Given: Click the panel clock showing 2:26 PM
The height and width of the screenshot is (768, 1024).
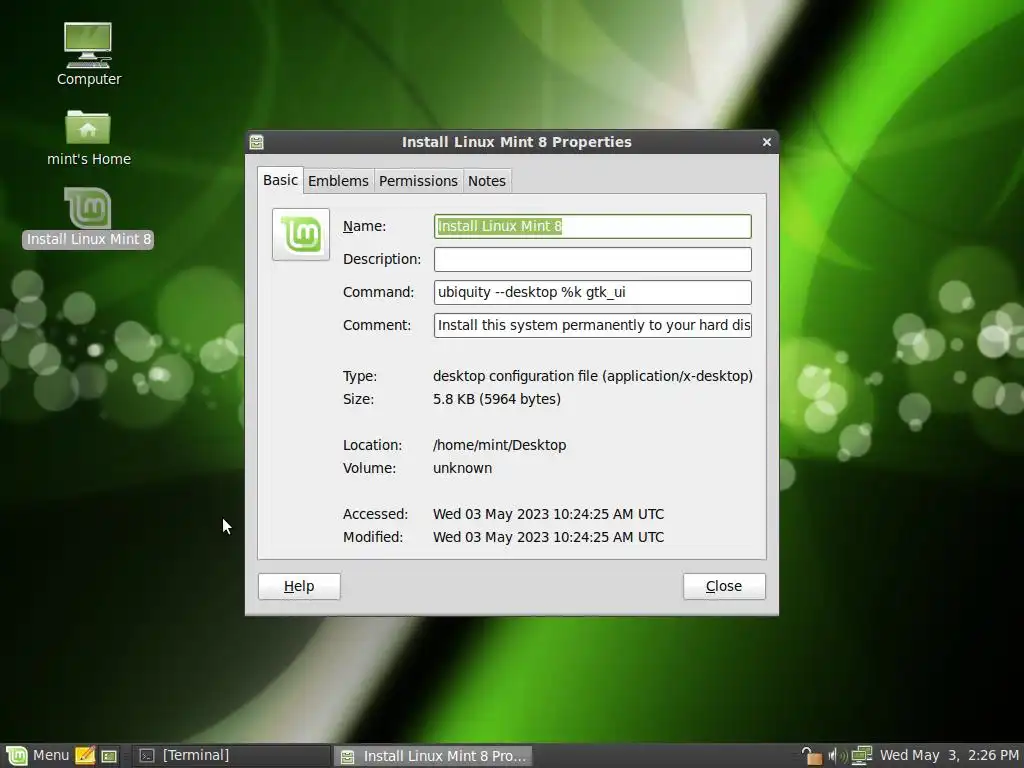Looking at the screenshot, I should click(949, 756).
